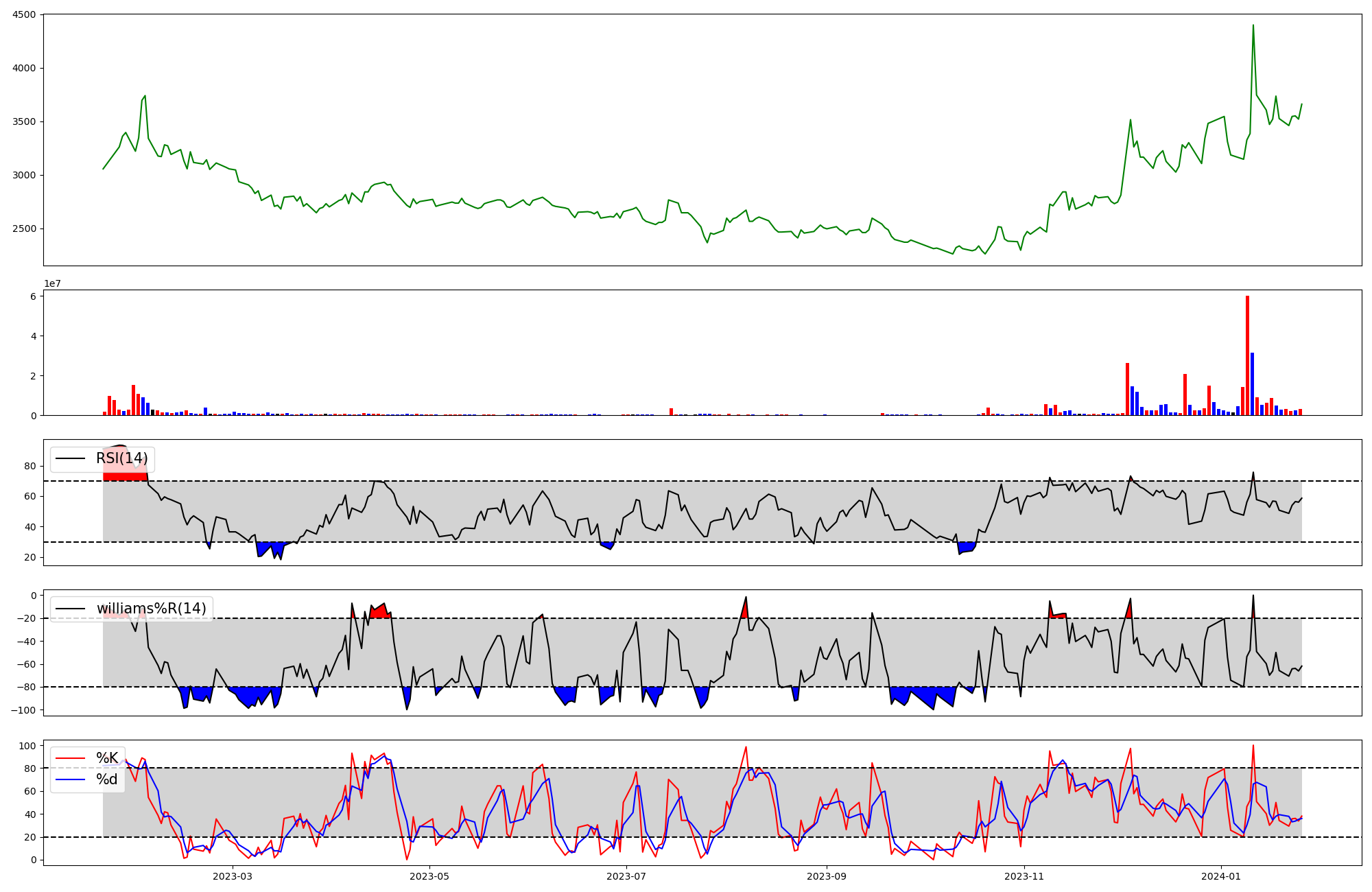The height and width of the screenshot is (892, 1372).
Task: Click the 2023-05 x-axis date label
Action: click(429, 876)
